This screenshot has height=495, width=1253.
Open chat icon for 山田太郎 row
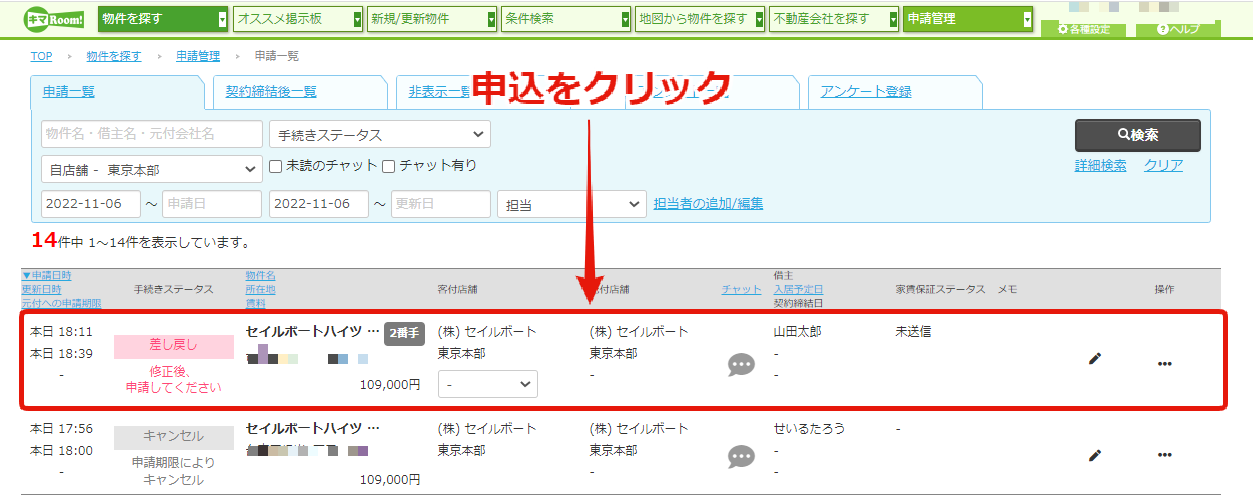point(741,365)
